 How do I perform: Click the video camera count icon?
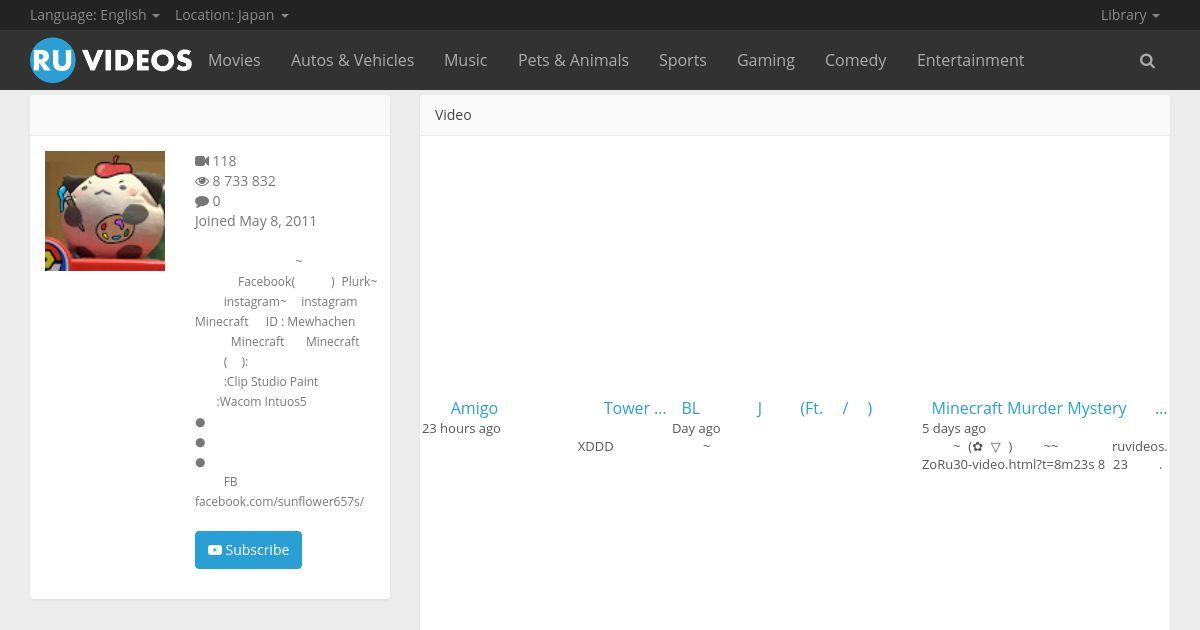pyautogui.click(x=201, y=161)
